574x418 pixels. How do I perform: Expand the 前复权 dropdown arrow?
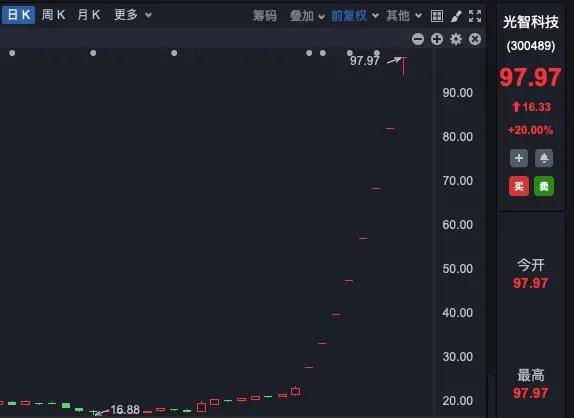coord(375,16)
